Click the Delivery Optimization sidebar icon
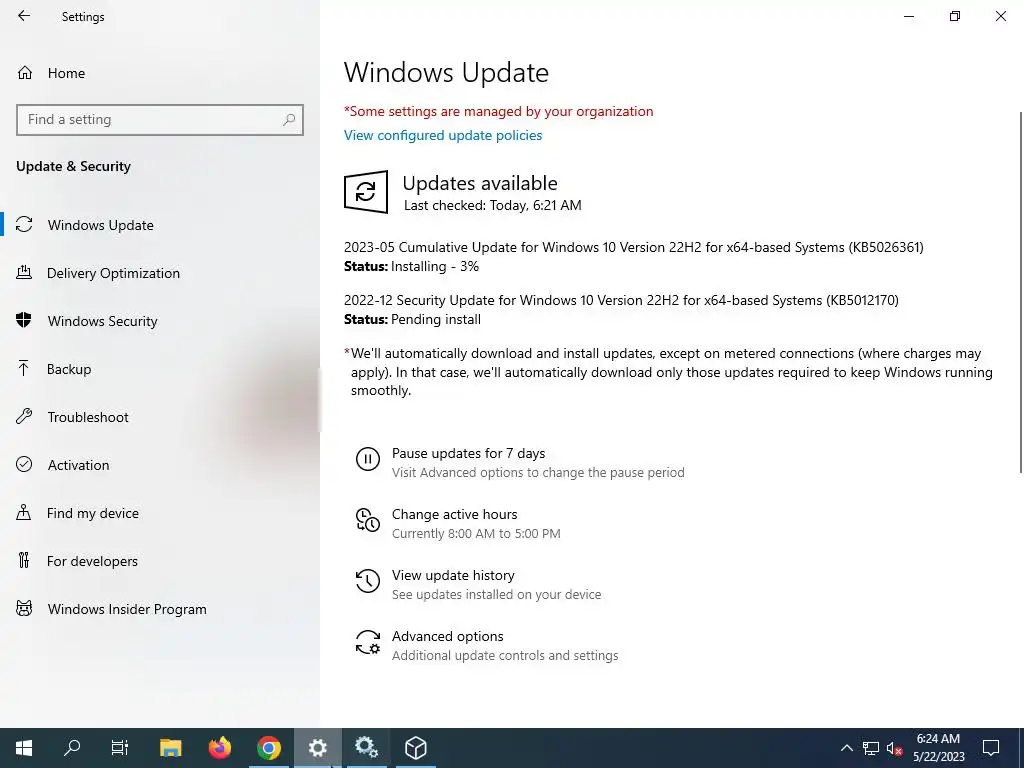Image resolution: width=1024 pixels, height=768 pixels. (x=24, y=272)
